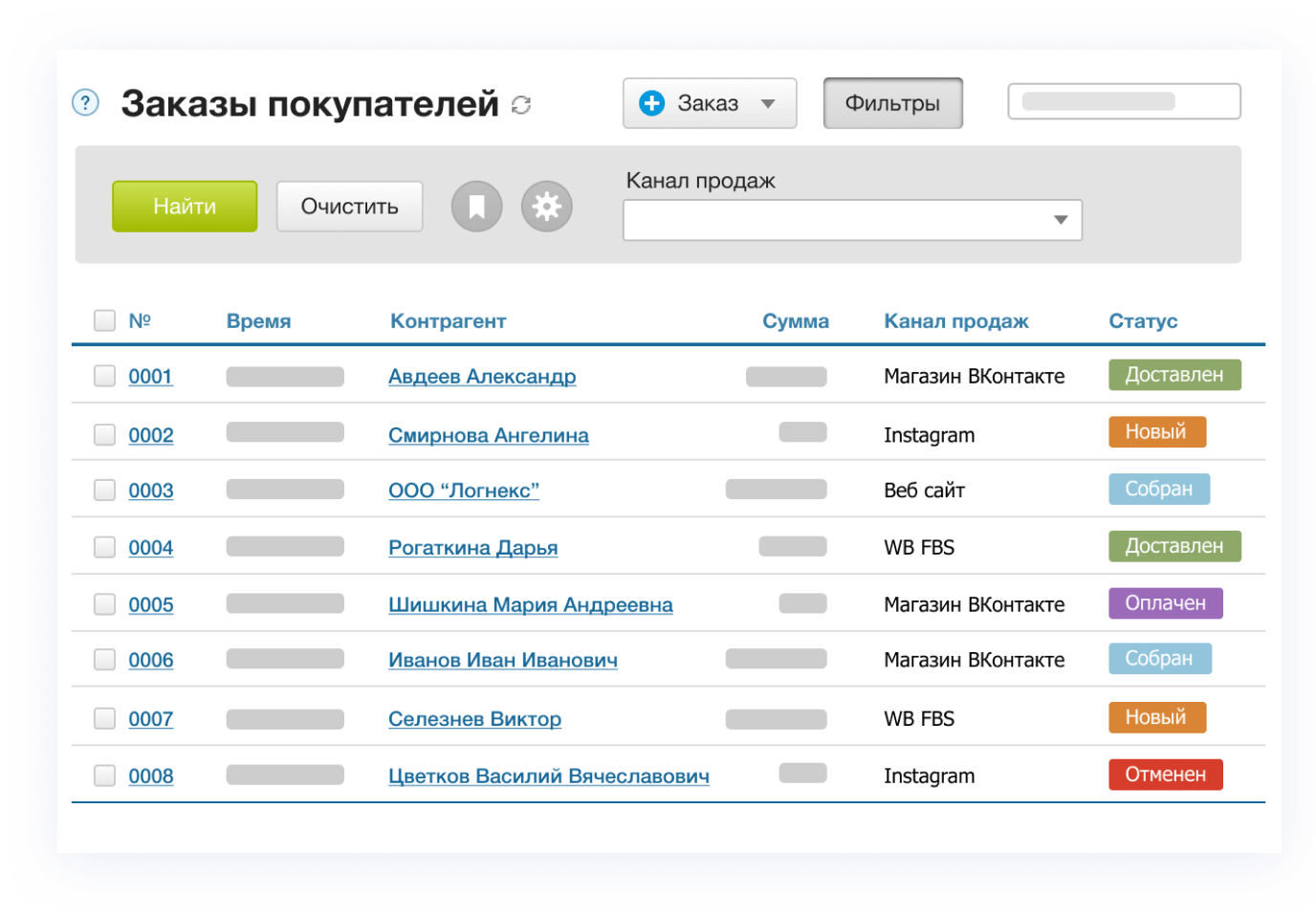Click Доставлен status of order 0004
This screenshot has height=918, width=1316.
(x=1174, y=546)
